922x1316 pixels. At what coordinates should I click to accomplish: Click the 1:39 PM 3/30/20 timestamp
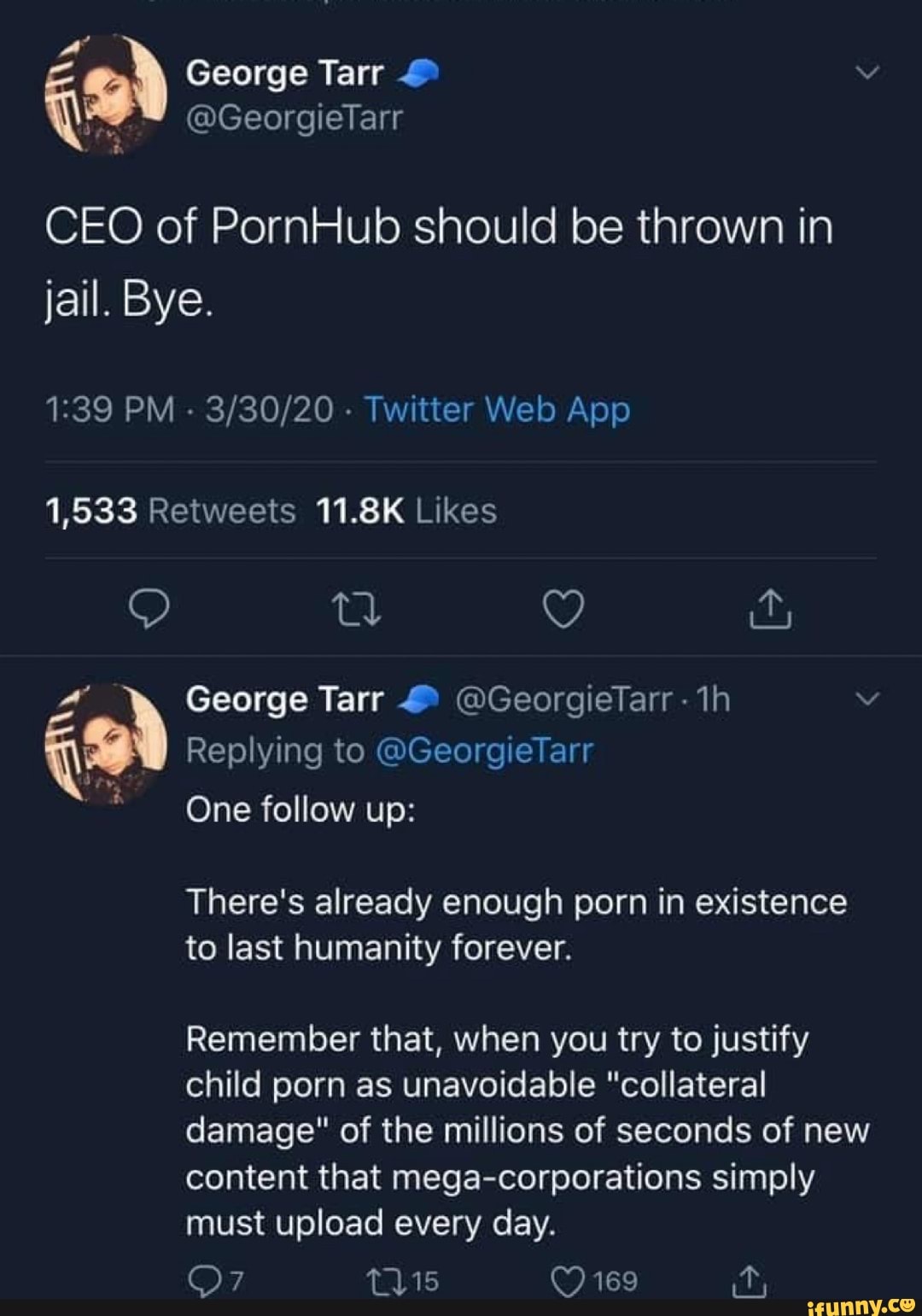(x=189, y=410)
